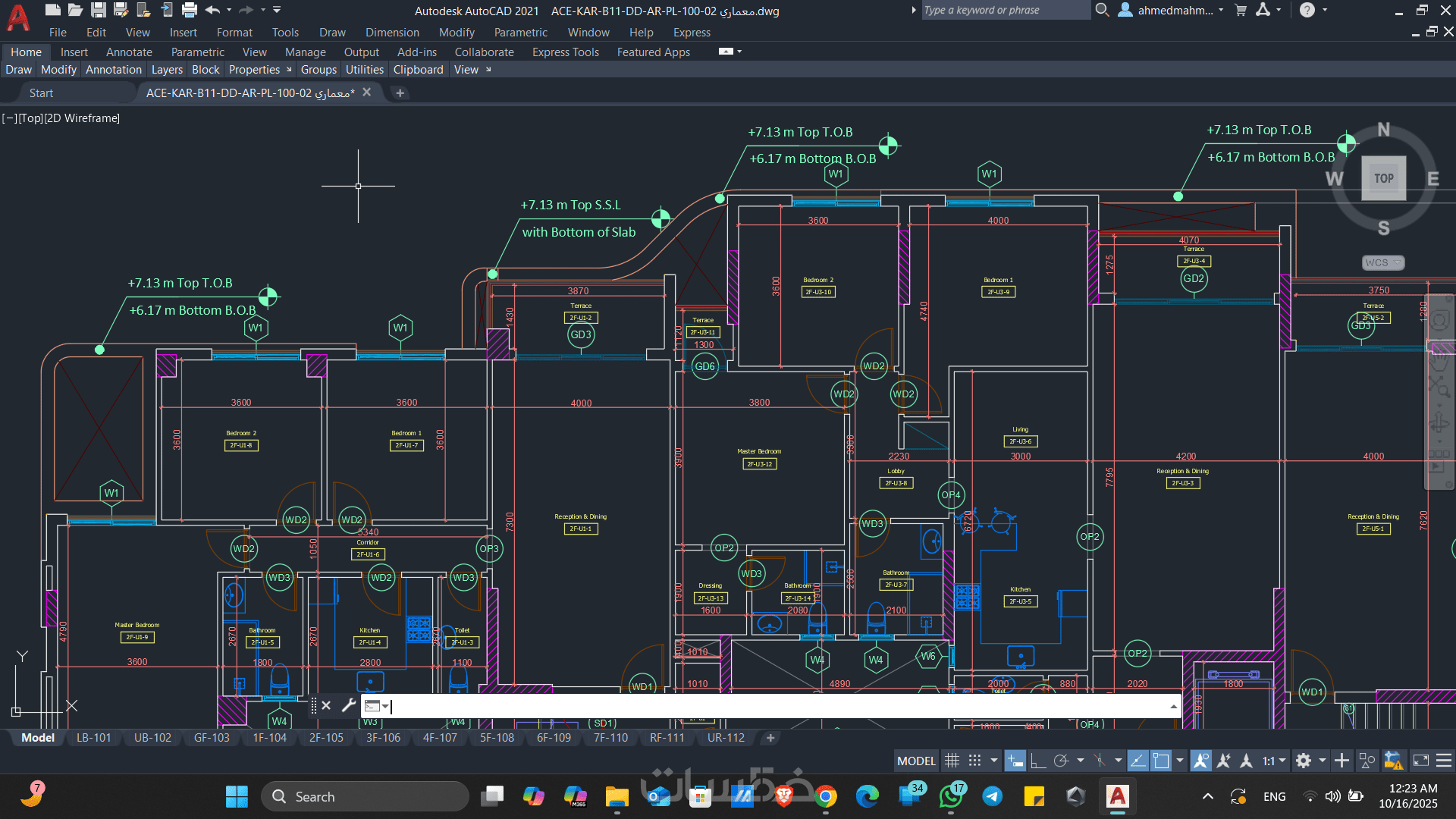Toggle Dynamic Input in status bar
The width and height of the screenshot is (1456, 819).
pyautogui.click(x=1015, y=761)
